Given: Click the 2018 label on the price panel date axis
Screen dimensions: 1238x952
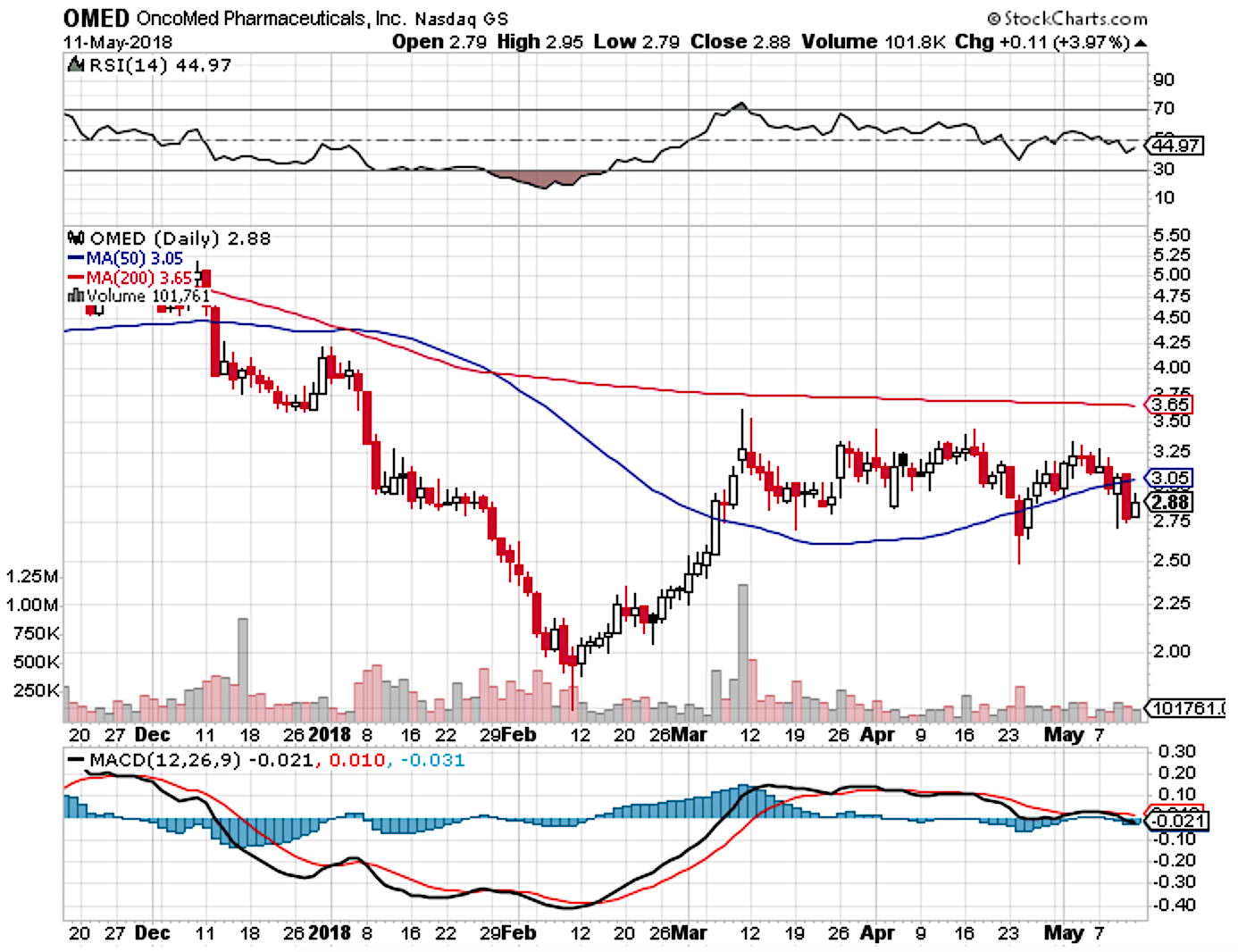Looking at the screenshot, I should [330, 734].
